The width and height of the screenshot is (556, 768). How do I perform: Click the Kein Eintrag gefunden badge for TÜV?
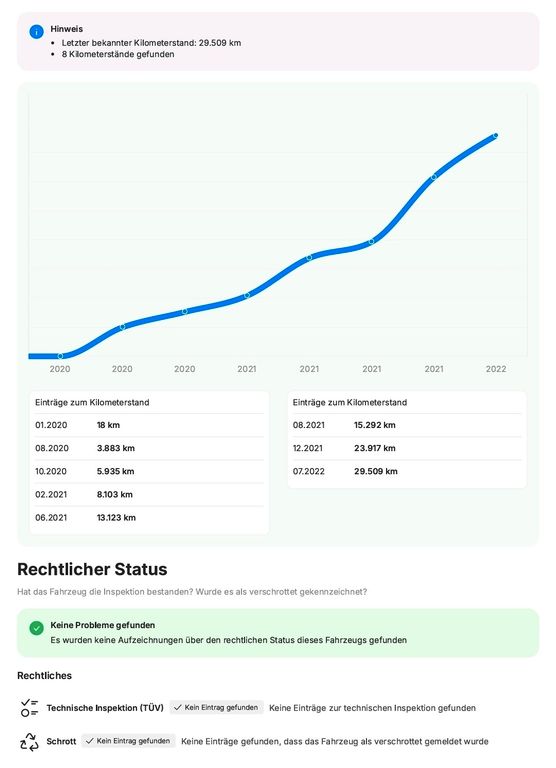coord(217,707)
